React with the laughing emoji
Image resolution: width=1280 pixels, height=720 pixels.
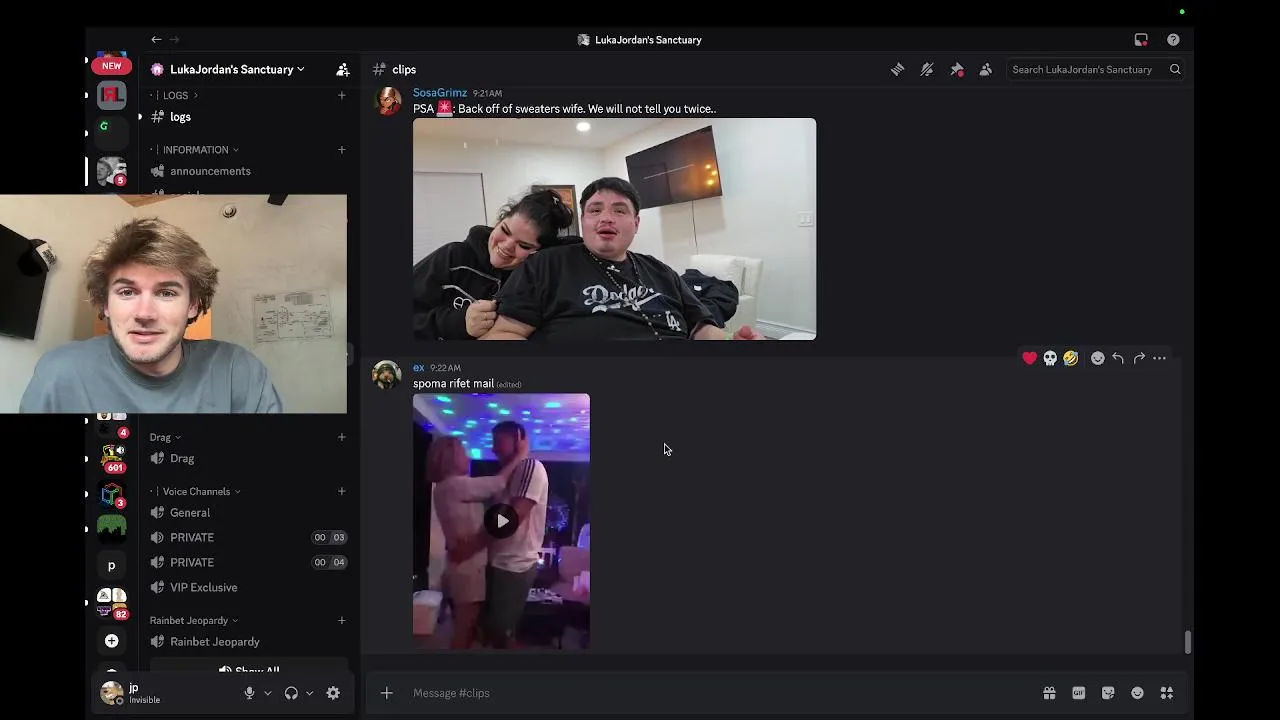pos(1071,358)
